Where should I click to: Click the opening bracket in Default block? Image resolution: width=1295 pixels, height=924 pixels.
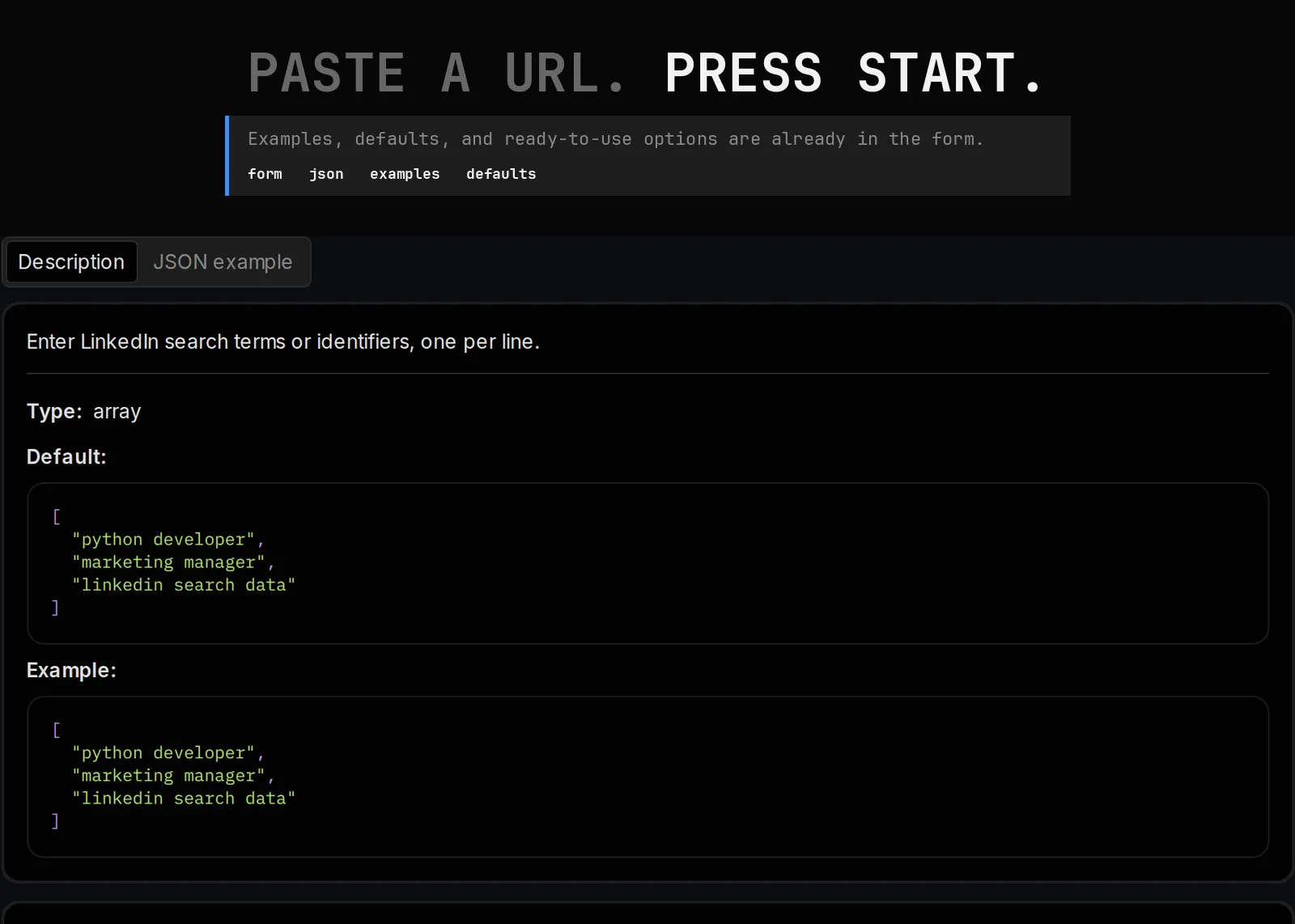click(56, 516)
